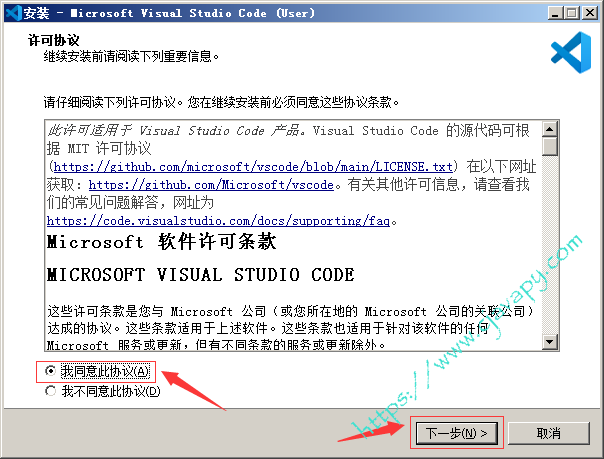Screen dimensions: 604x459
Task: Click the license text scrollbar thumb
Action: point(550,146)
